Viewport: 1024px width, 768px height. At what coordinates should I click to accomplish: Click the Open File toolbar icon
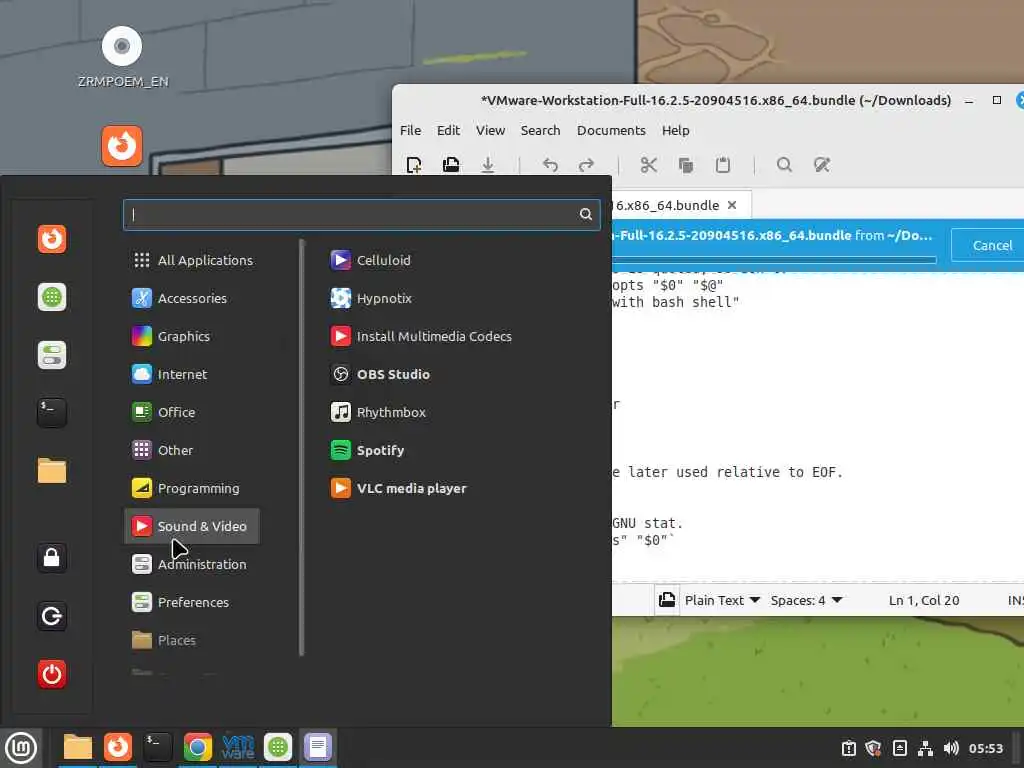click(x=451, y=165)
